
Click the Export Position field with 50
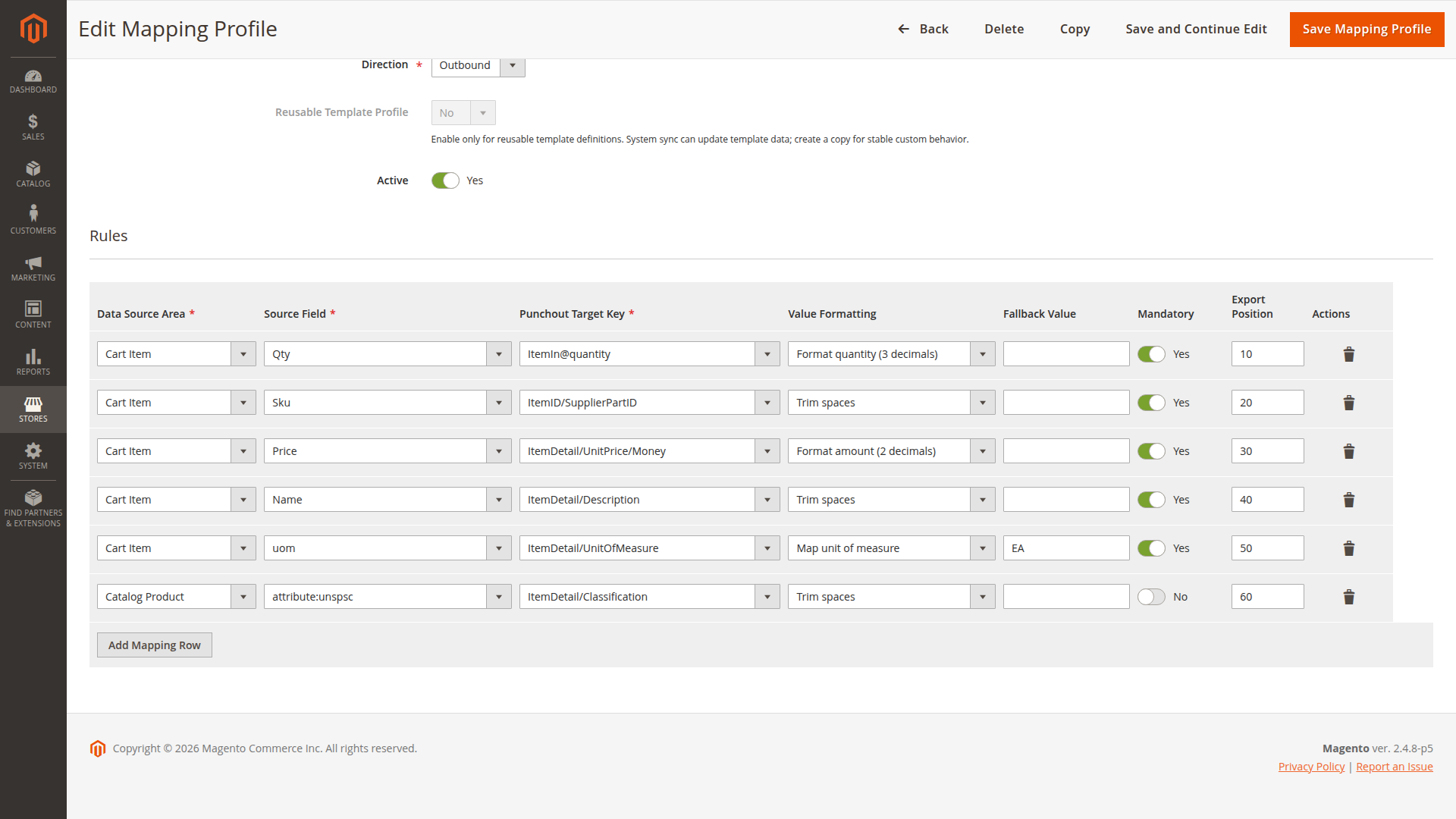pos(1268,548)
